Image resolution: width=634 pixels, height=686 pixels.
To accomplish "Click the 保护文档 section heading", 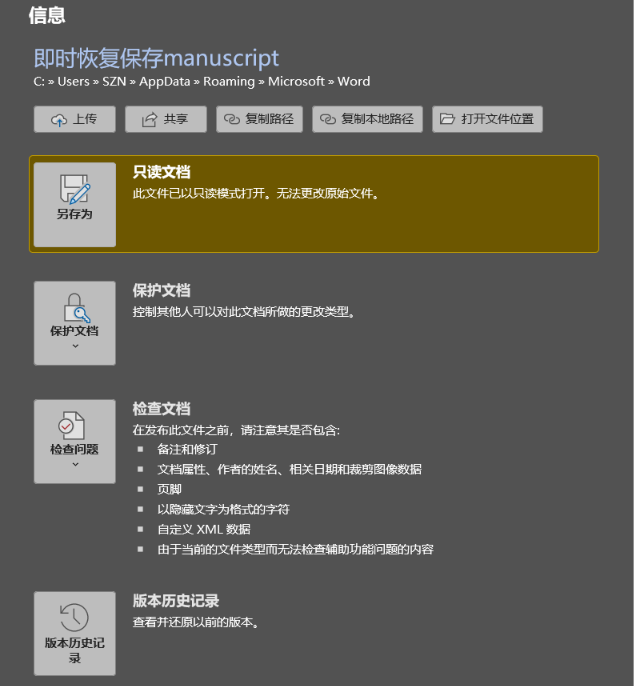I will coord(161,290).
